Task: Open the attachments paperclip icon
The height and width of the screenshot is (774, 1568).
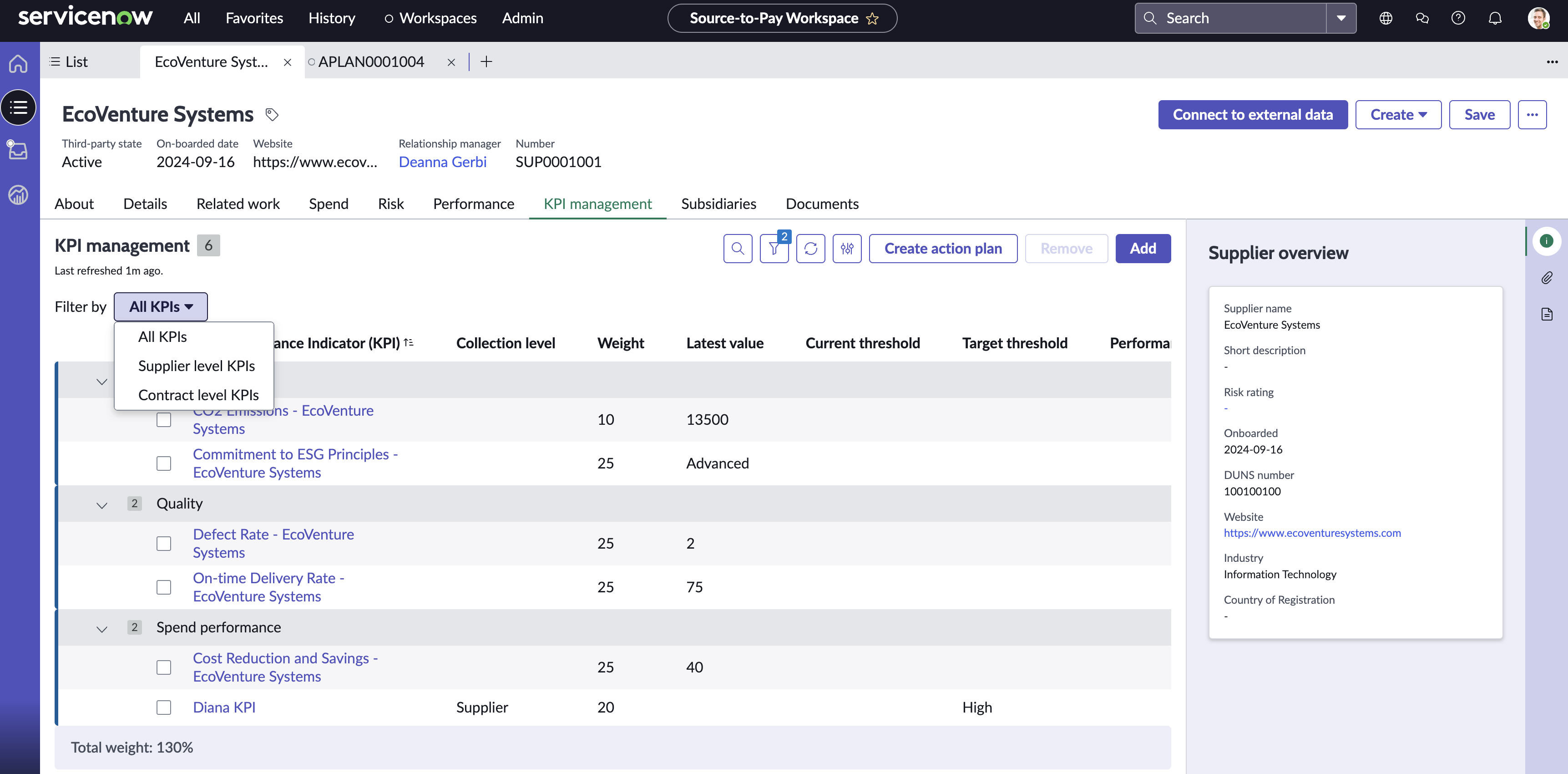Action: click(x=1546, y=278)
